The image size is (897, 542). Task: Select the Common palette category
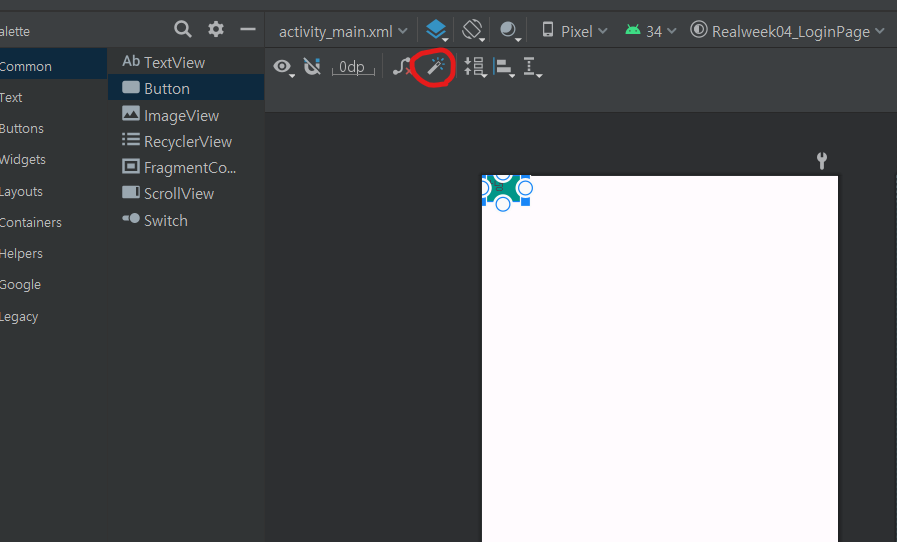coord(53,66)
